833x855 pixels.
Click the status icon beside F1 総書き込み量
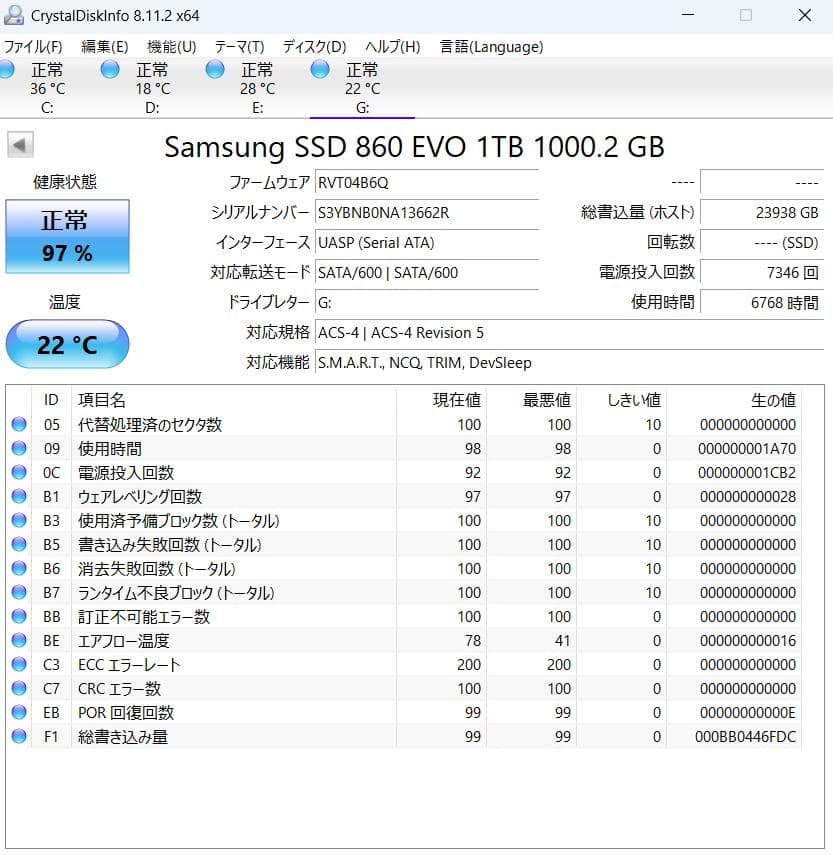click(x=18, y=736)
